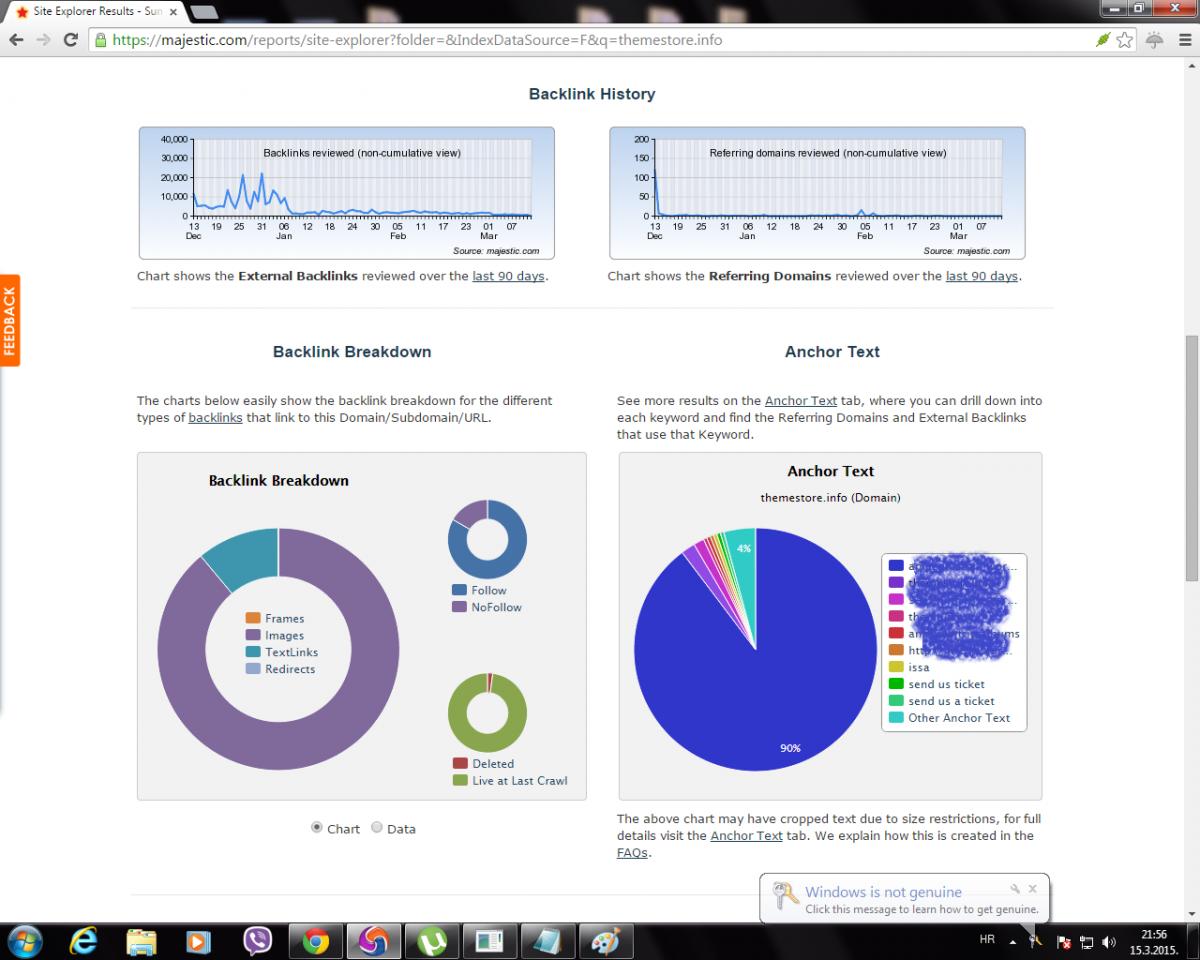Viewport: 1200px width, 960px height.
Task: Bookmark this page with the star icon
Action: pyautogui.click(x=1125, y=40)
